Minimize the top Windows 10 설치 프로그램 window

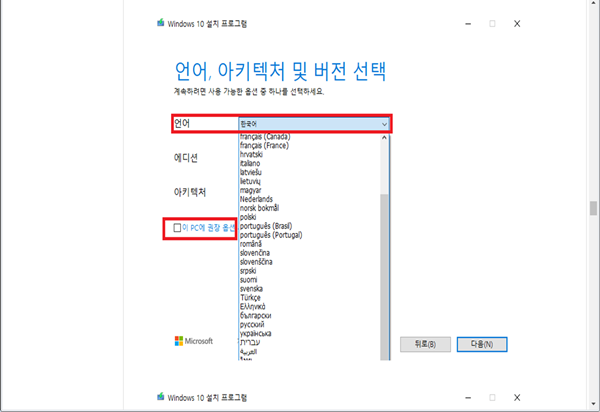point(468,24)
